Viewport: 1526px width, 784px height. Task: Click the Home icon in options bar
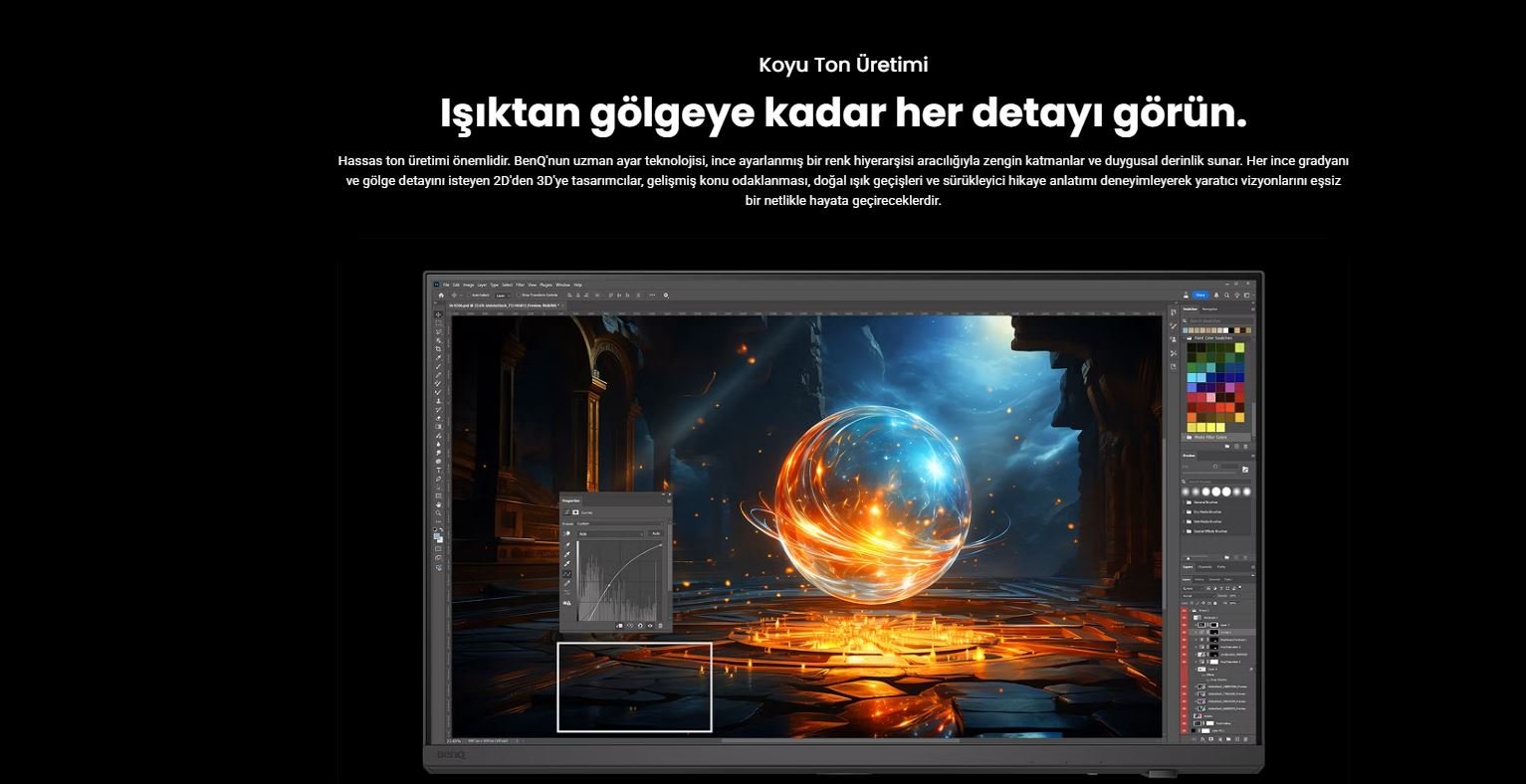tap(441, 294)
